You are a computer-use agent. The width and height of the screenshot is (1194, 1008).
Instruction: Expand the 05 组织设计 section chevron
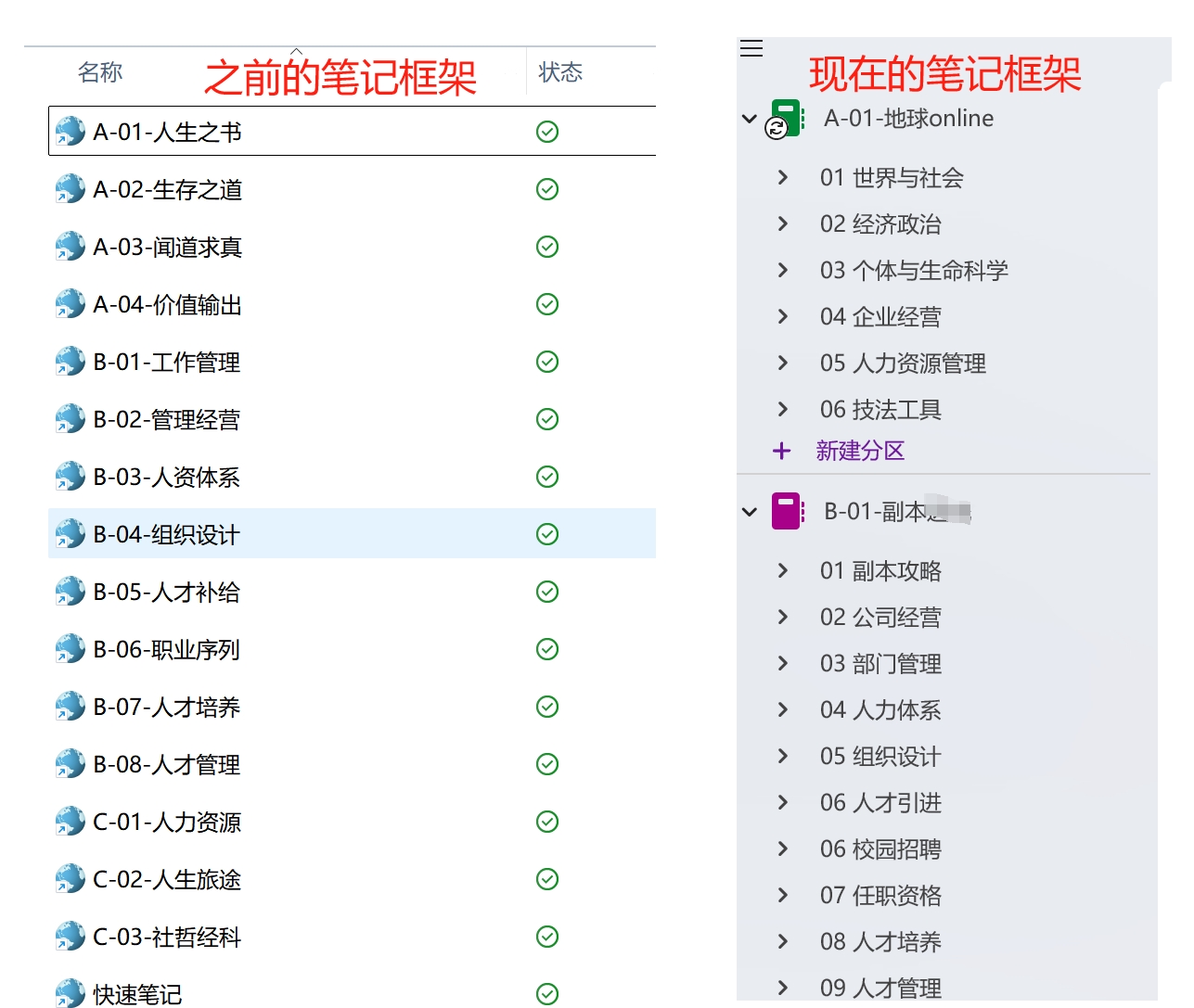click(x=783, y=756)
